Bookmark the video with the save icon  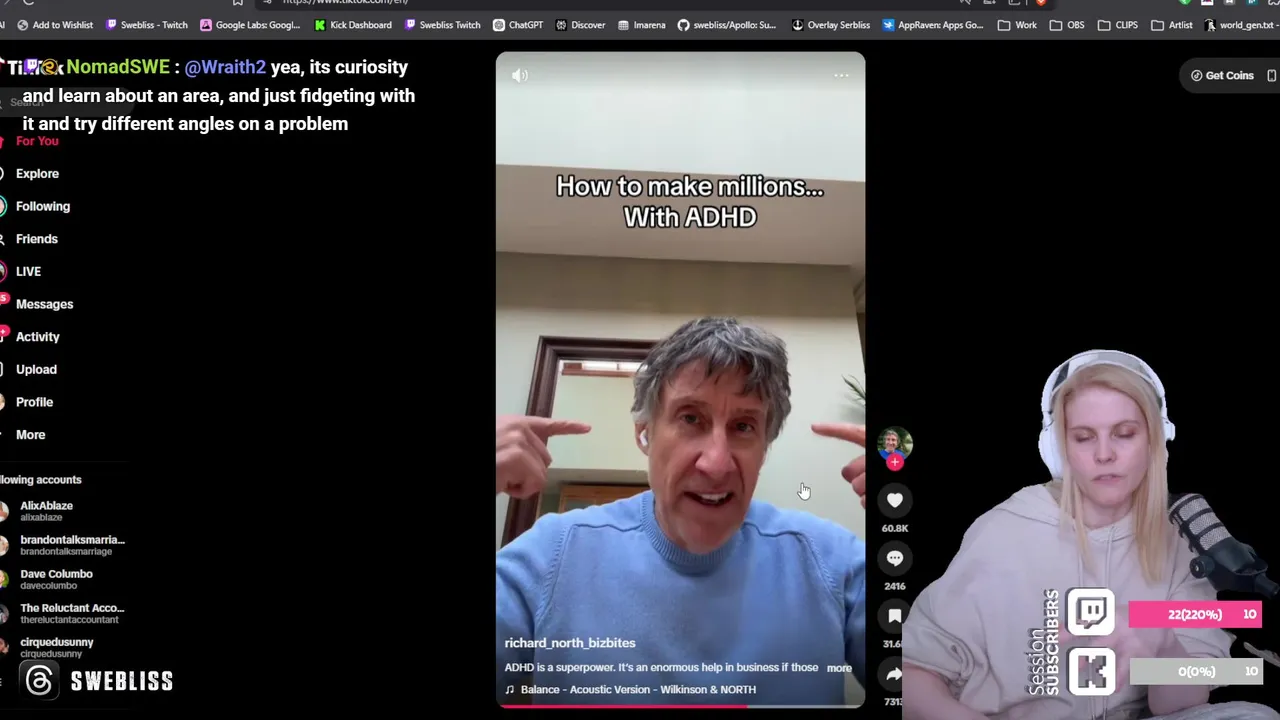pyautogui.click(x=895, y=616)
